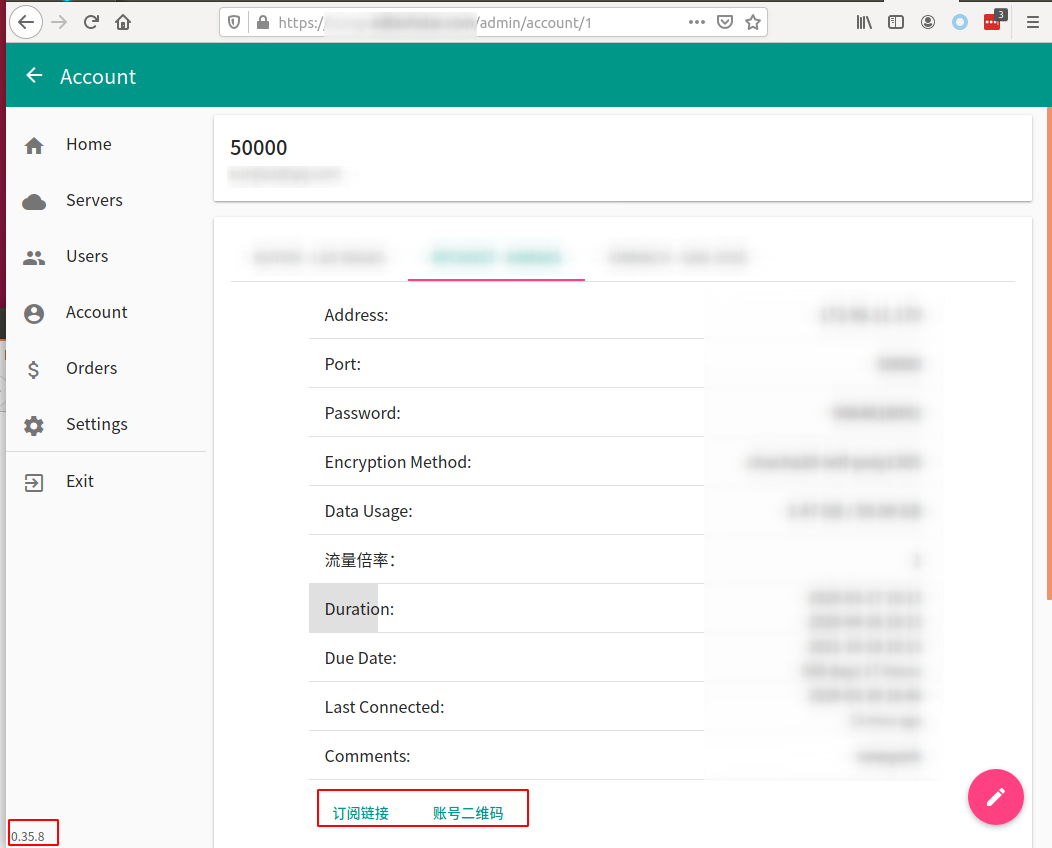The width and height of the screenshot is (1052, 848).
Task: Open the Firefox Library icon
Action: (863, 21)
